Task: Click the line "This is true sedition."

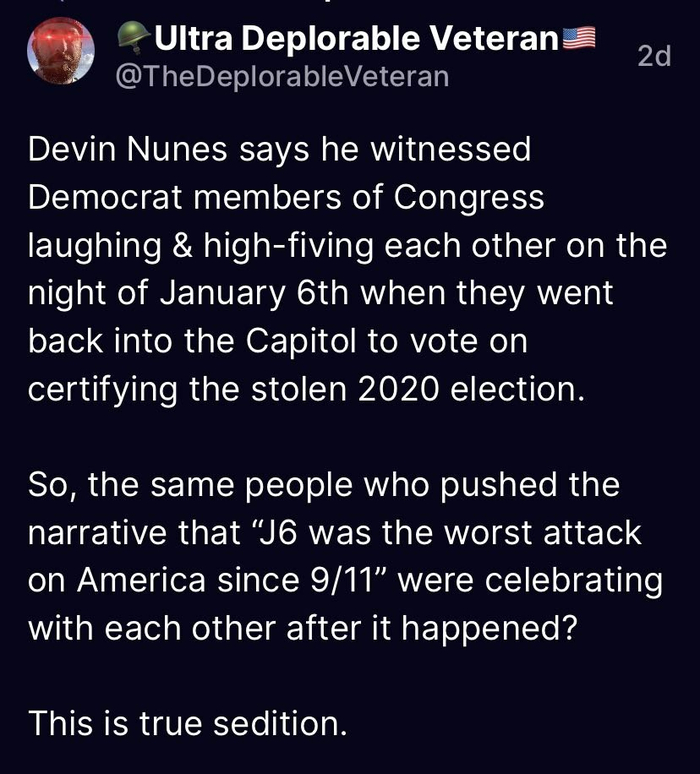Action: pyautogui.click(x=187, y=723)
